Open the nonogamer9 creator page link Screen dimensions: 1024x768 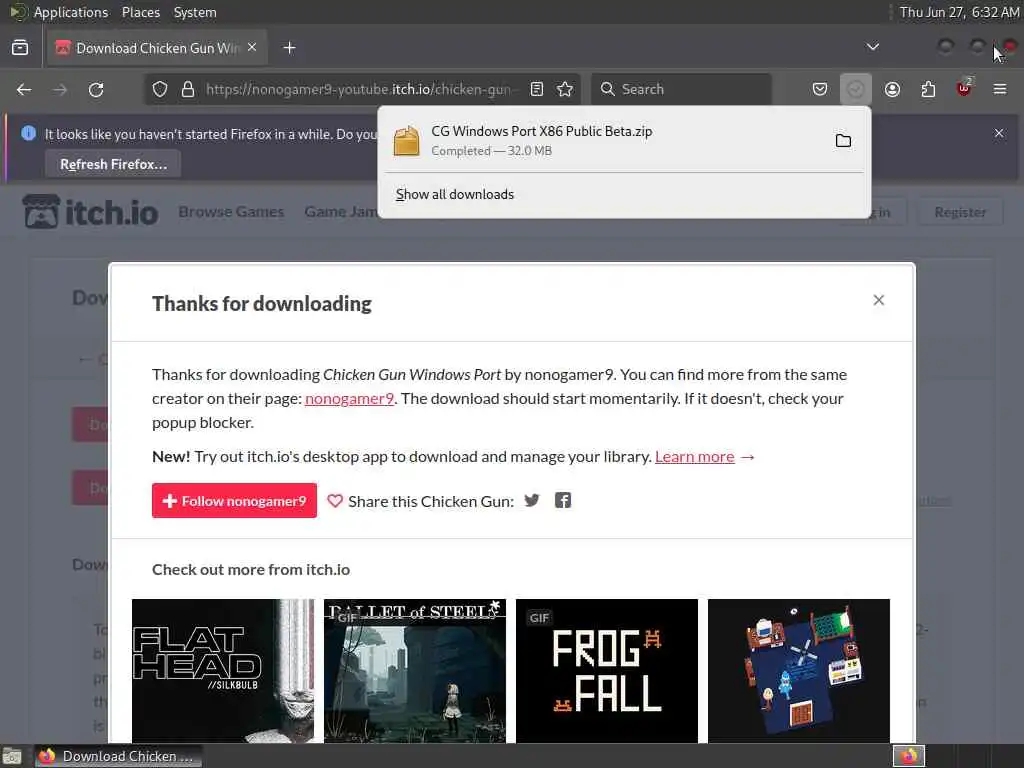(349, 398)
